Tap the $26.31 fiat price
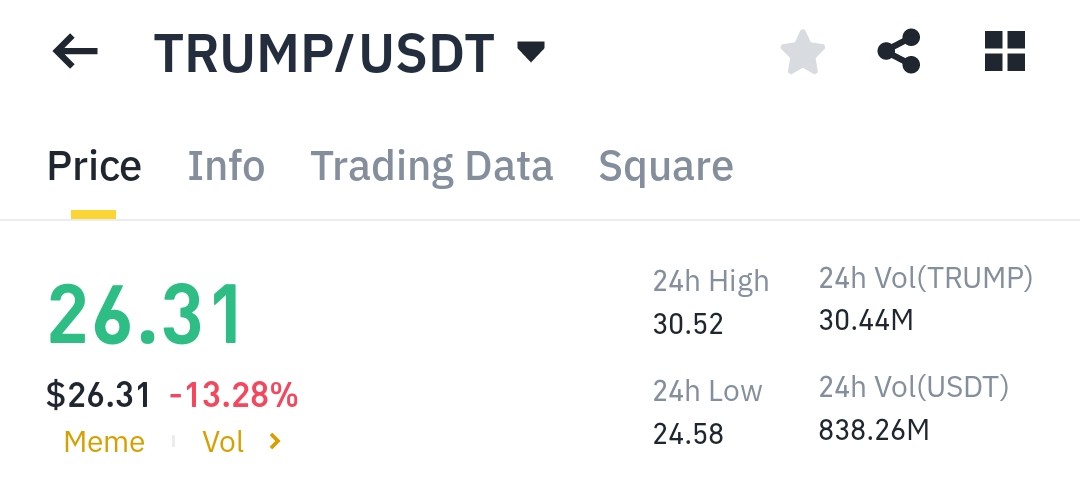1080x497 pixels. point(98,395)
